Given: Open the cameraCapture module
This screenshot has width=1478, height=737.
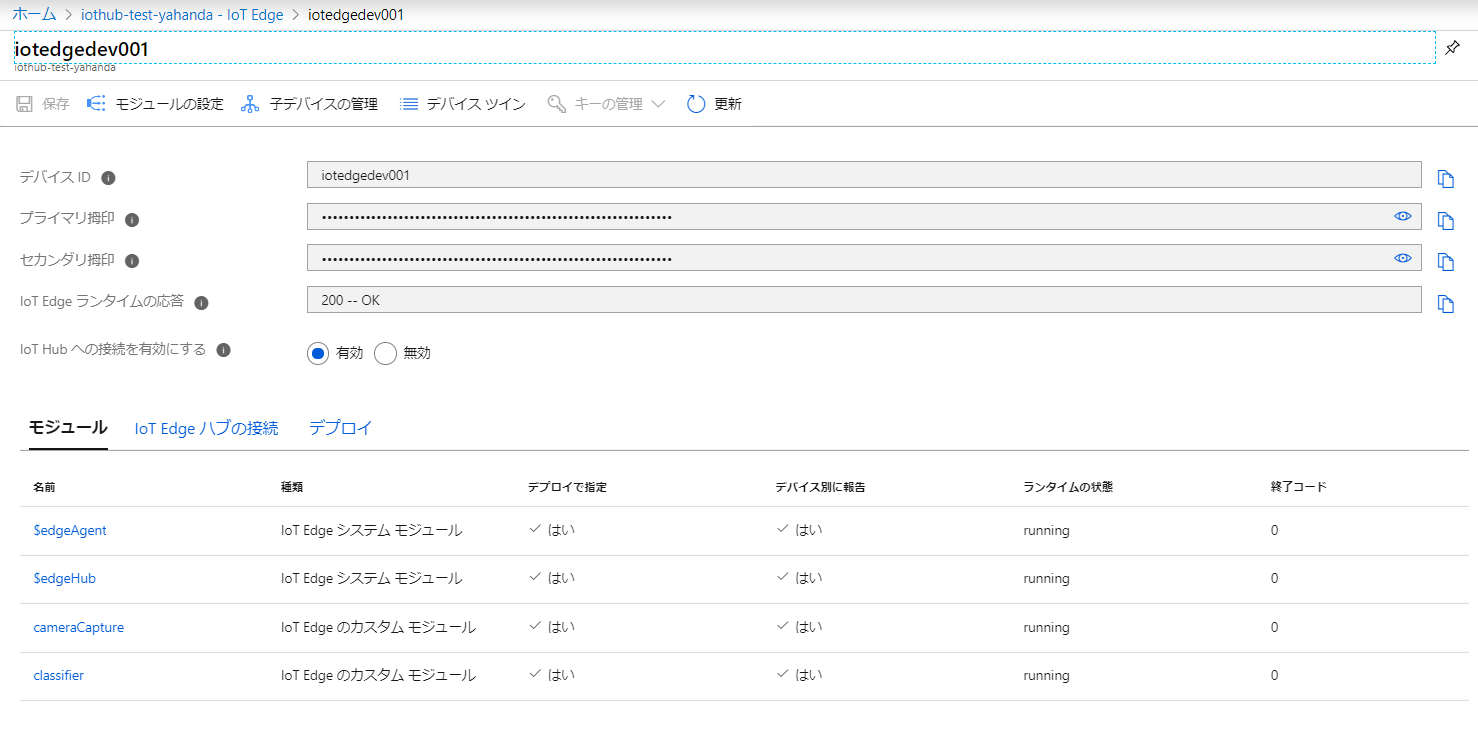Looking at the screenshot, I should [78, 628].
